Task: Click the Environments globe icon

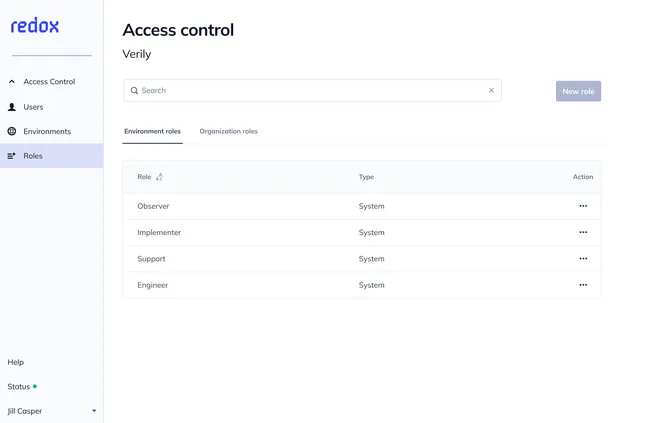Action: 12,131
